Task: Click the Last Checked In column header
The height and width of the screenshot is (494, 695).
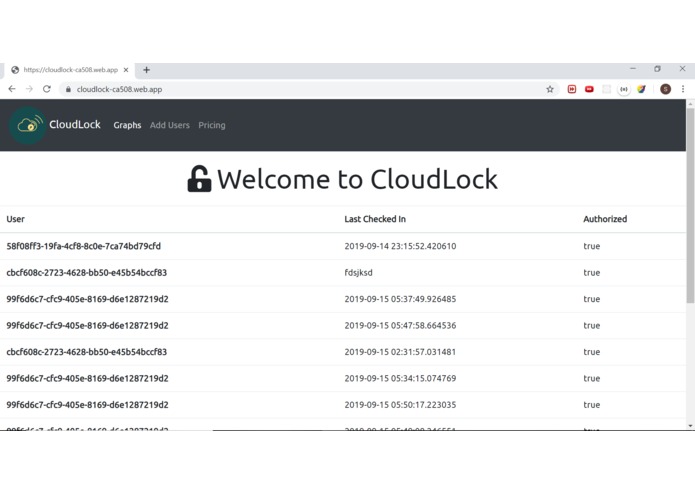Action: coord(375,219)
